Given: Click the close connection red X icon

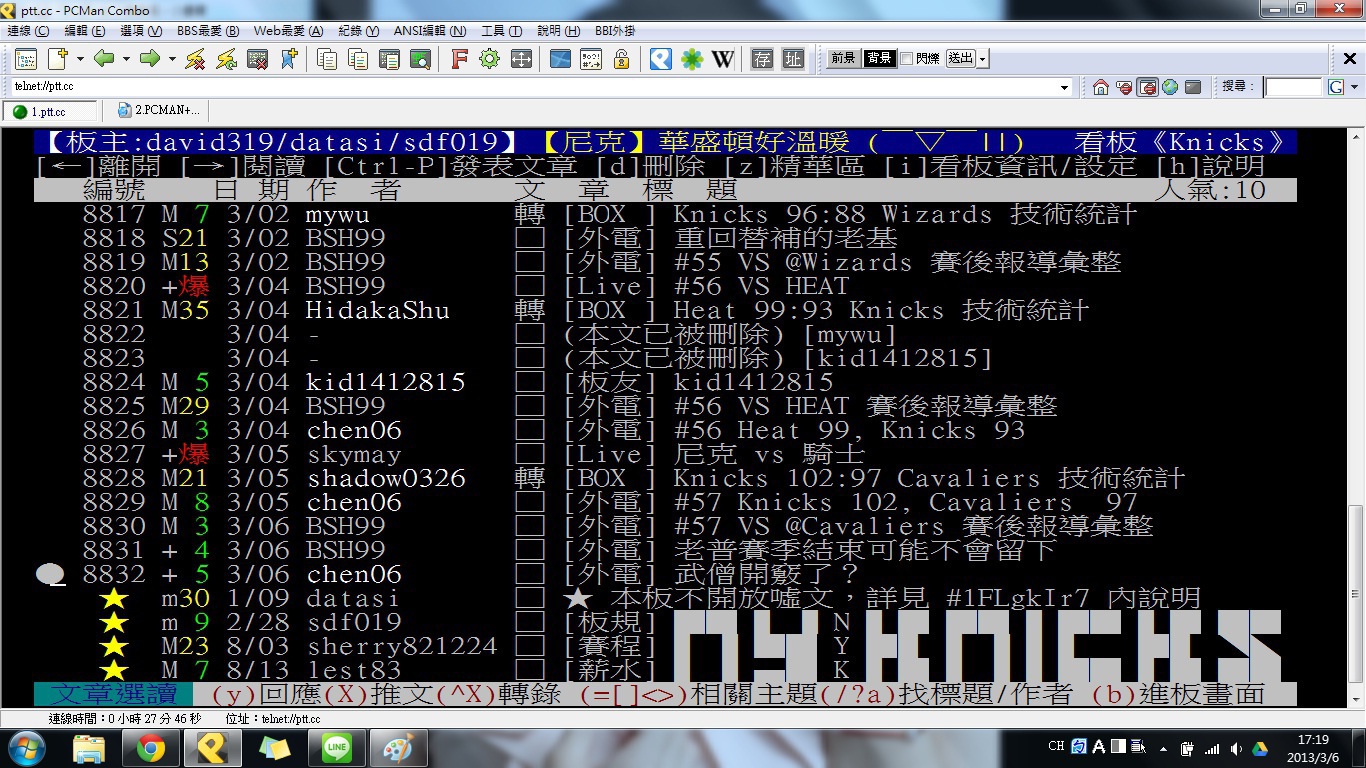Looking at the screenshot, I should point(257,59).
